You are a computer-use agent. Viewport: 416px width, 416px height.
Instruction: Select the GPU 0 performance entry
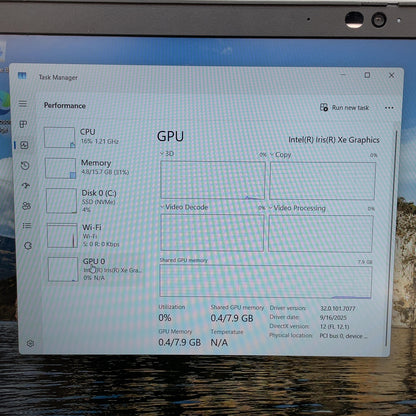97,269
